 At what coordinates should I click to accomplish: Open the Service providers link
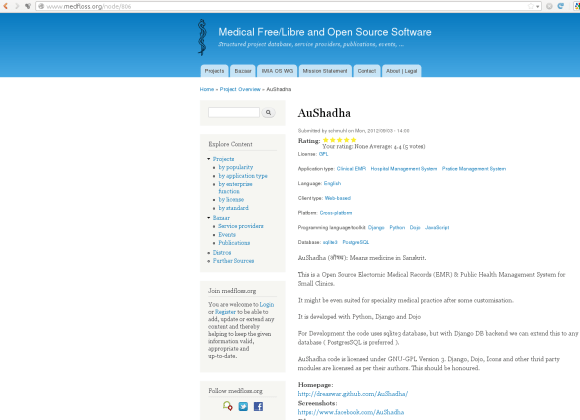click(x=241, y=226)
